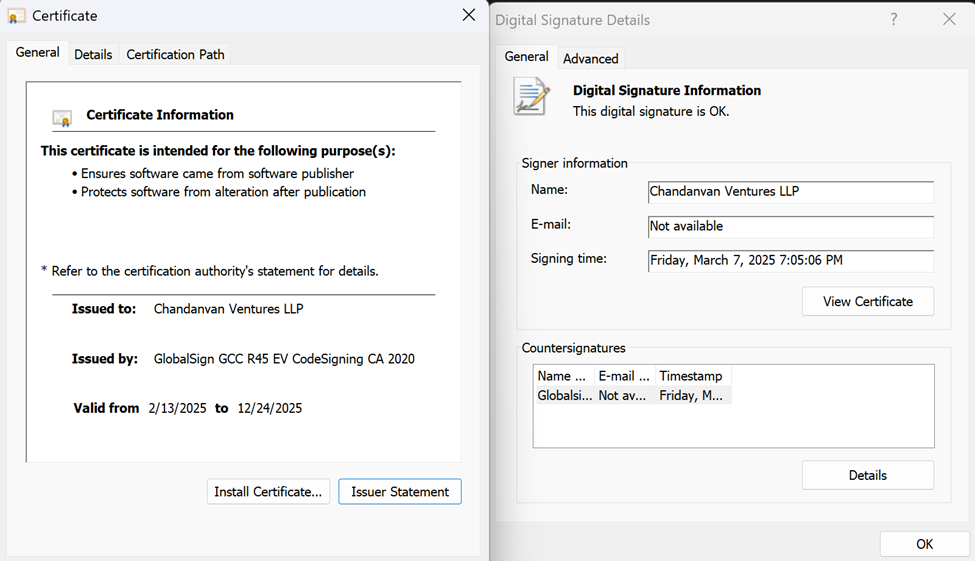
Task: Close the Digital Signature Details dialog
Action: click(x=949, y=19)
